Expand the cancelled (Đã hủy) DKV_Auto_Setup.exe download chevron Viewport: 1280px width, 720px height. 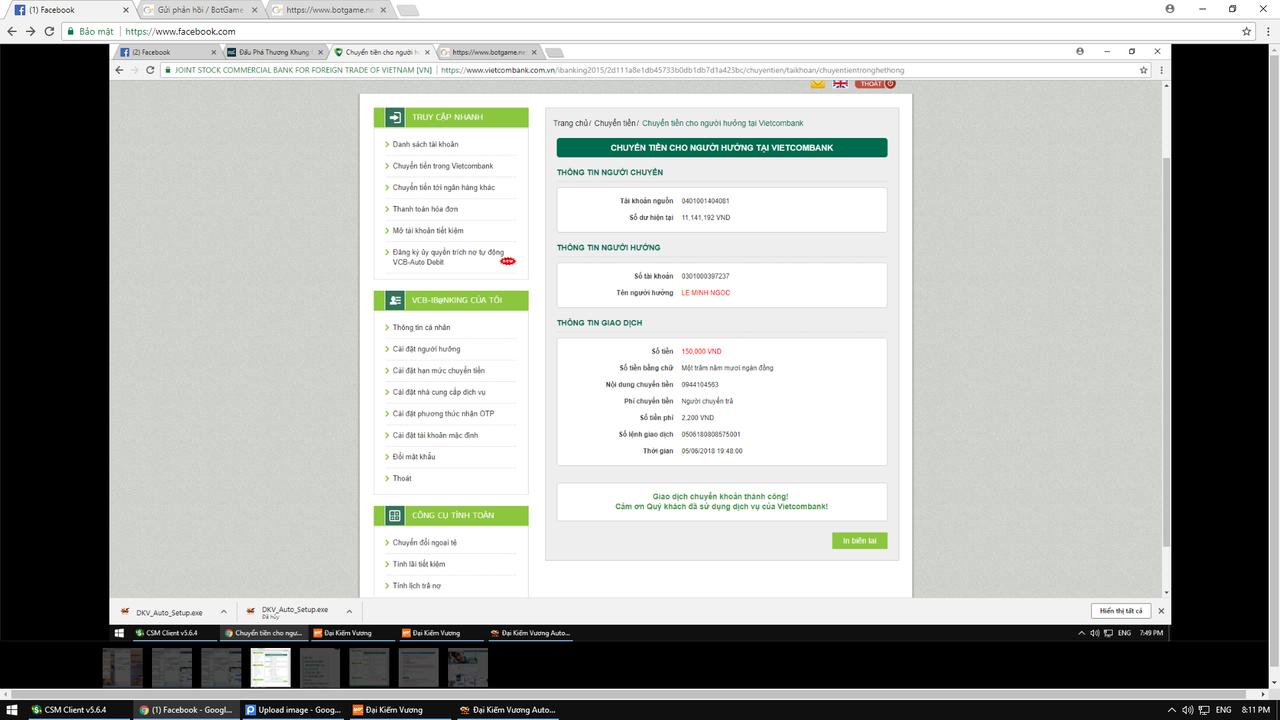click(x=349, y=611)
